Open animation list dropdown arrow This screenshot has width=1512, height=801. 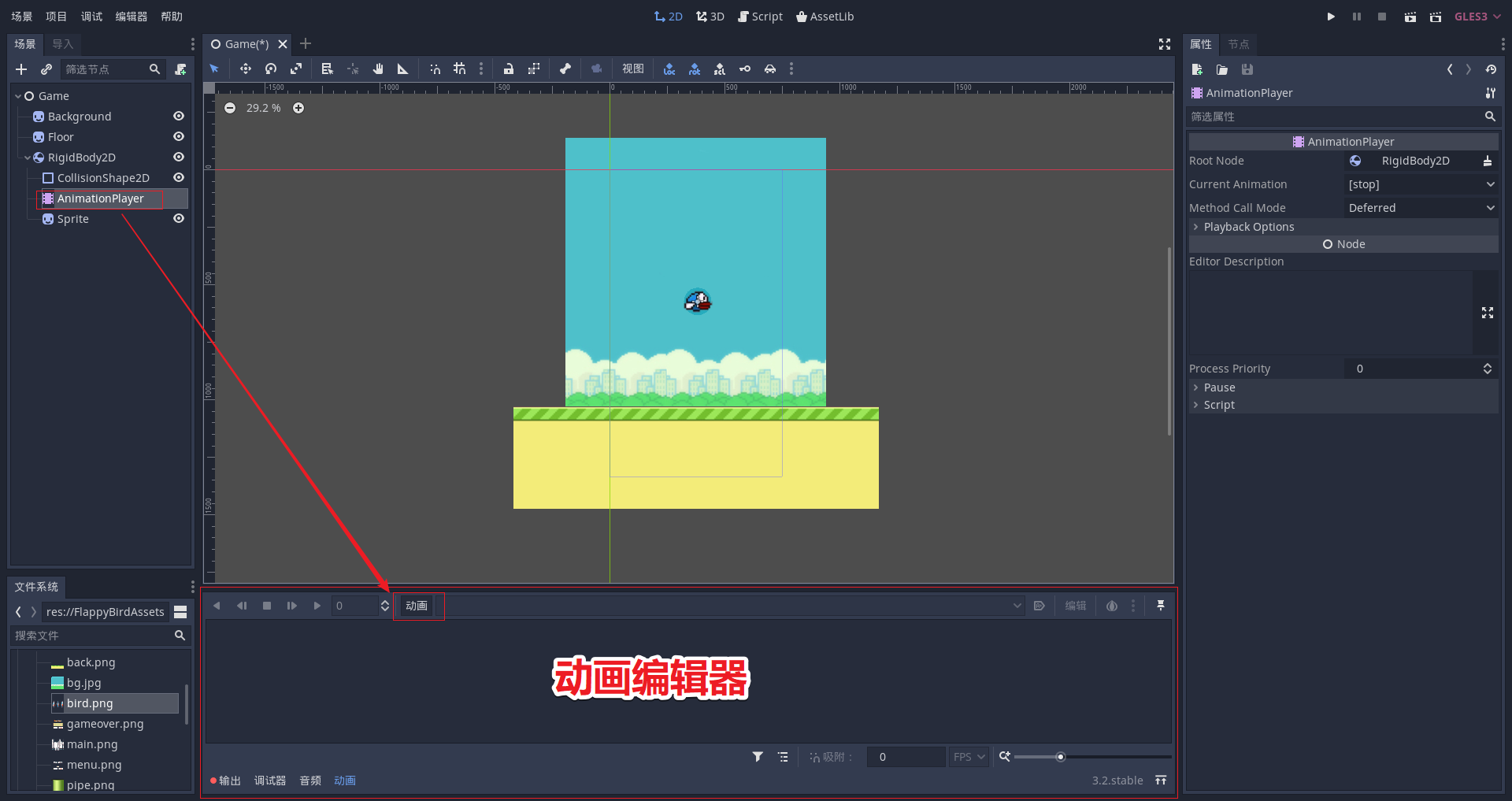point(1017,606)
